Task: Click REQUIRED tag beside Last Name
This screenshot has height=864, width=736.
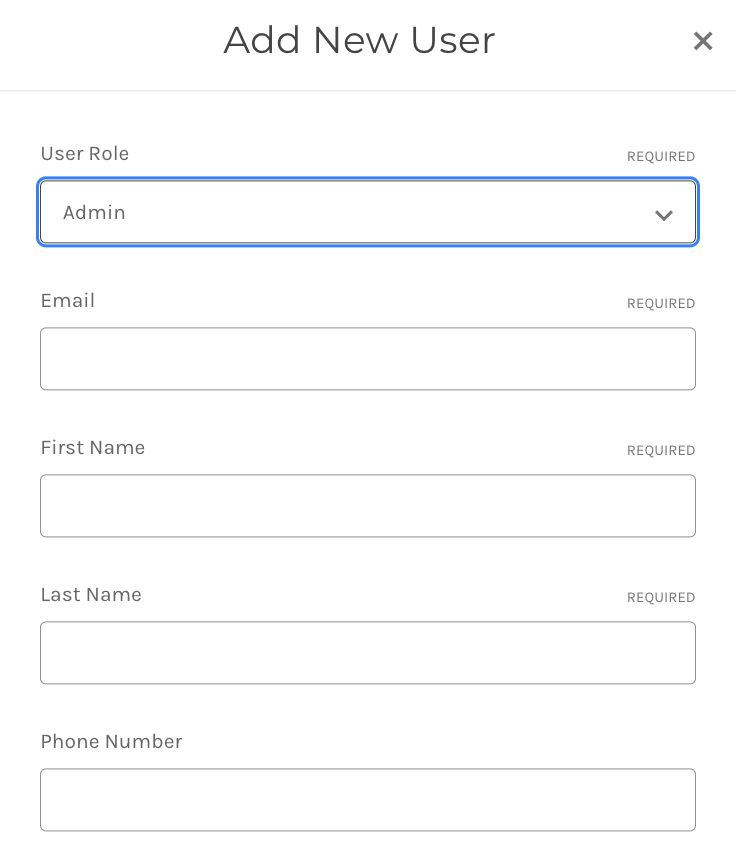Action: click(x=661, y=597)
